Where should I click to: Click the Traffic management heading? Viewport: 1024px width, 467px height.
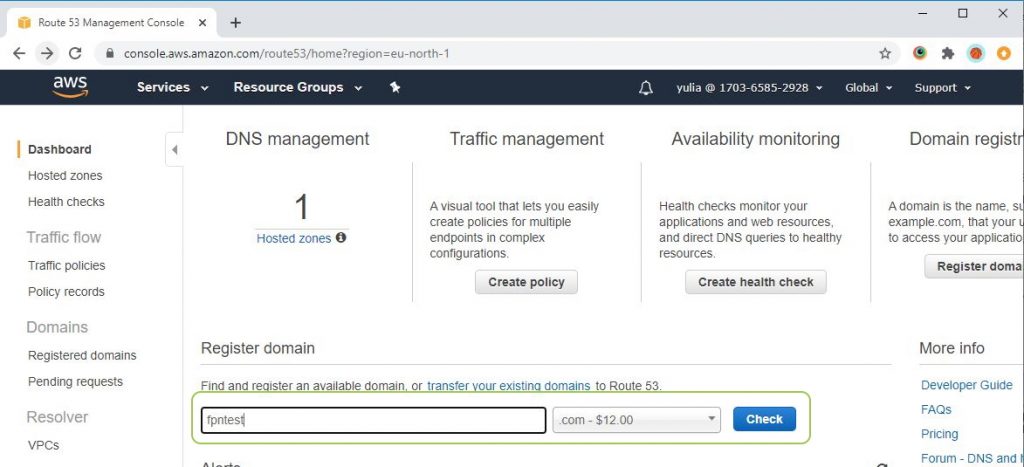click(527, 139)
